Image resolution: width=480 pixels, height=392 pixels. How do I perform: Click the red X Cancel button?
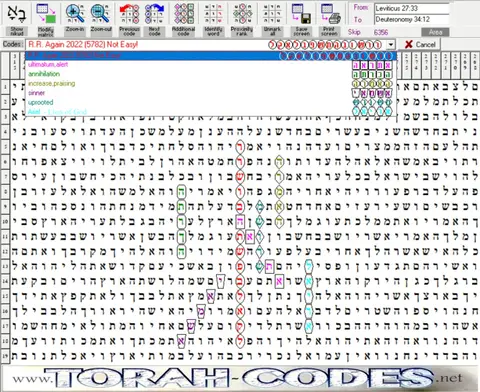coord(420,44)
